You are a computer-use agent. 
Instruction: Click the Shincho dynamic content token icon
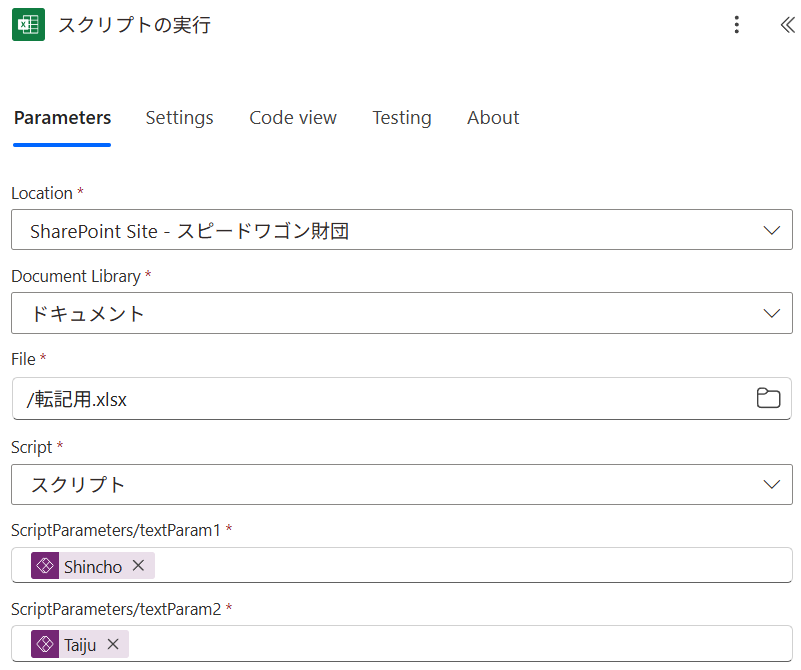tap(45, 566)
